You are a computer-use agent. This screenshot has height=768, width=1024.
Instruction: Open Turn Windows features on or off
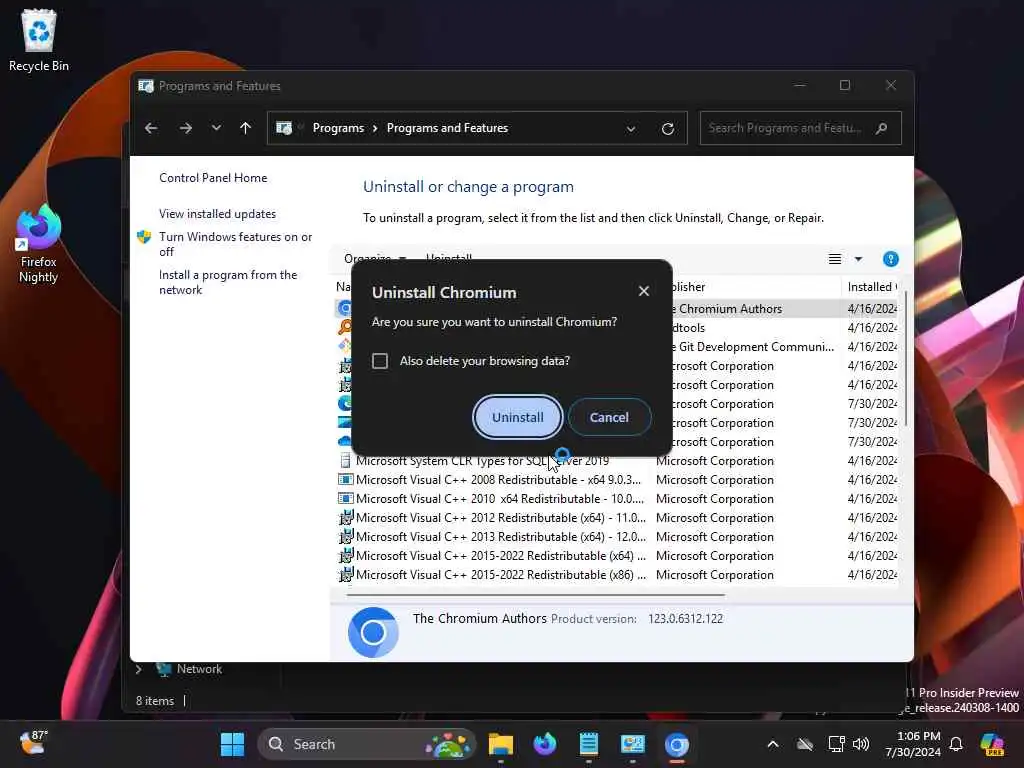(235, 244)
